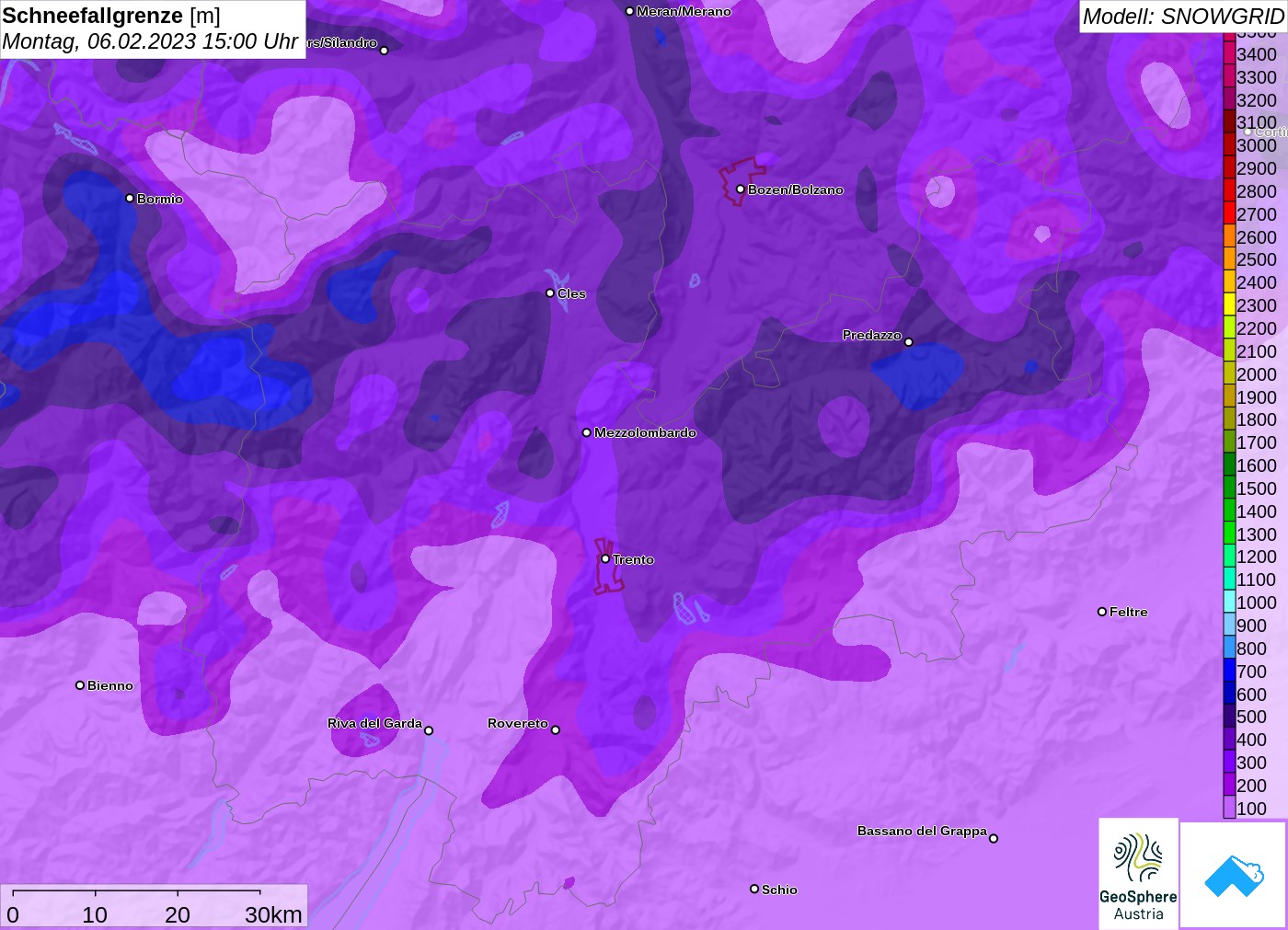Click the GeoSphere Austria logo
The width and height of the screenshot is (1288, 930).
point(1138,873)
